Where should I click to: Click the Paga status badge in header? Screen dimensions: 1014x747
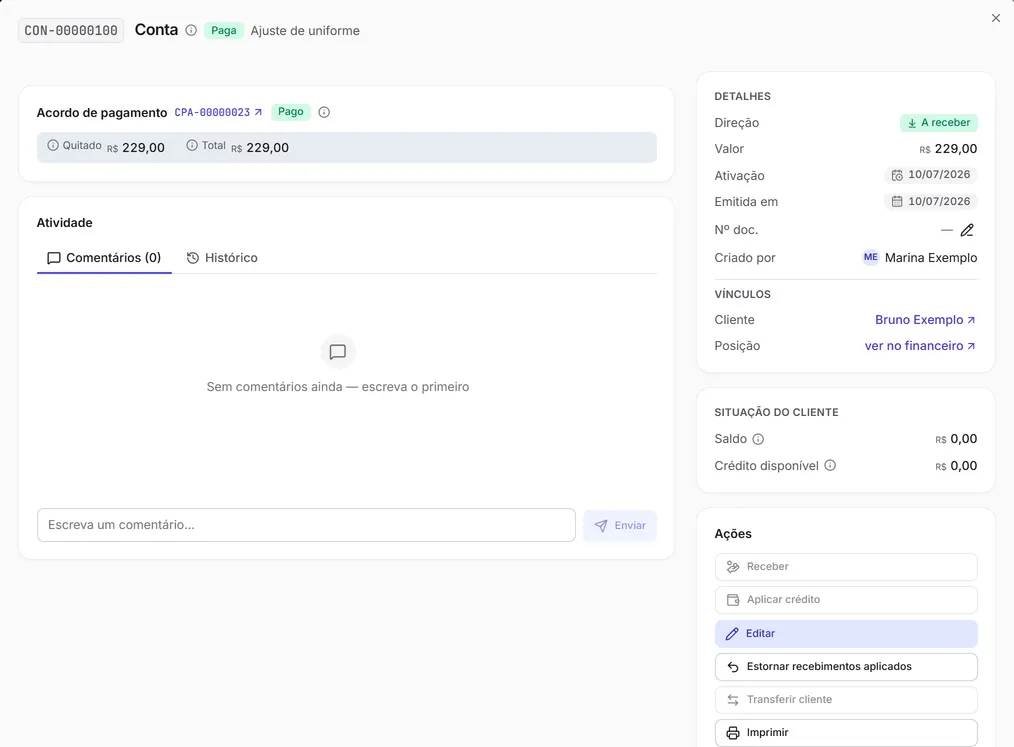pos(224,30)
